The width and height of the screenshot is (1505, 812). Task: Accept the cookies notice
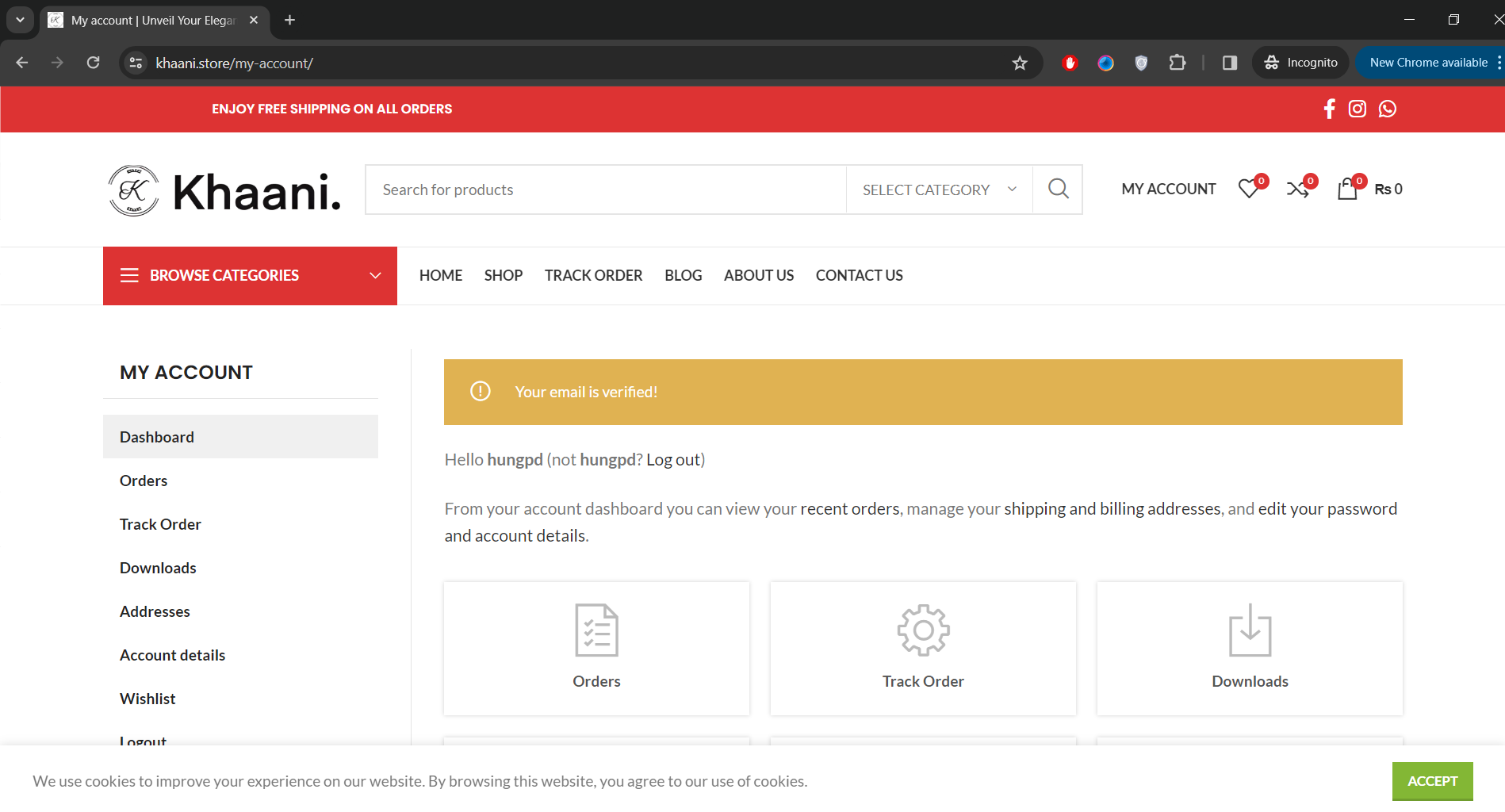(1432, 781)
